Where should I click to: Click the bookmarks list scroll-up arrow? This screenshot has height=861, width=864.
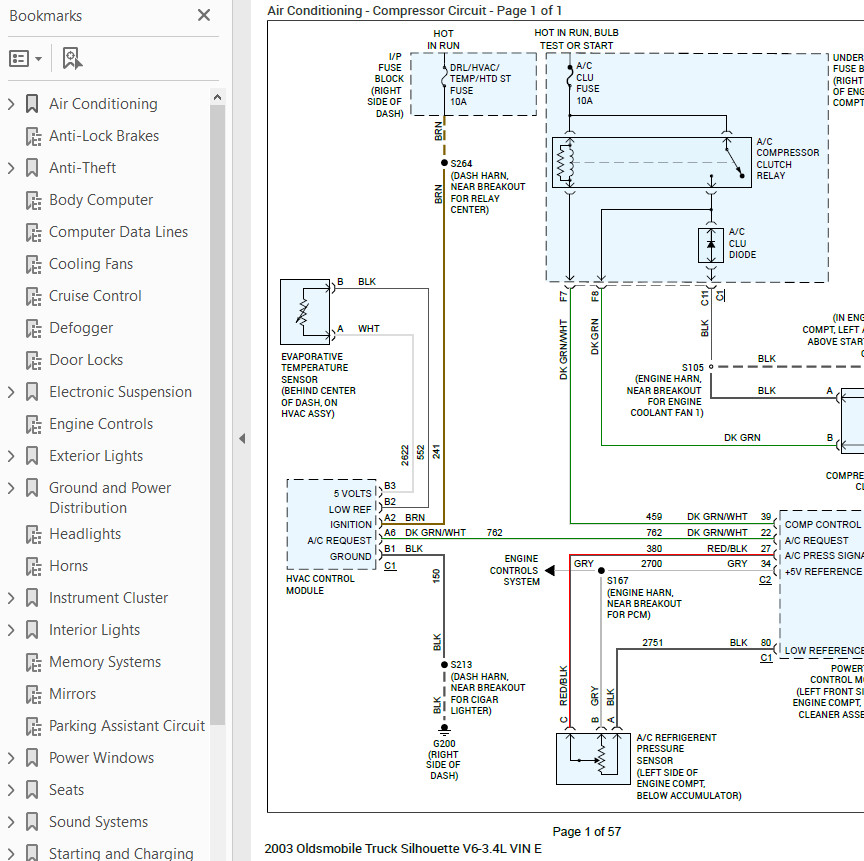pyautogui.click(x=217, y=96)
